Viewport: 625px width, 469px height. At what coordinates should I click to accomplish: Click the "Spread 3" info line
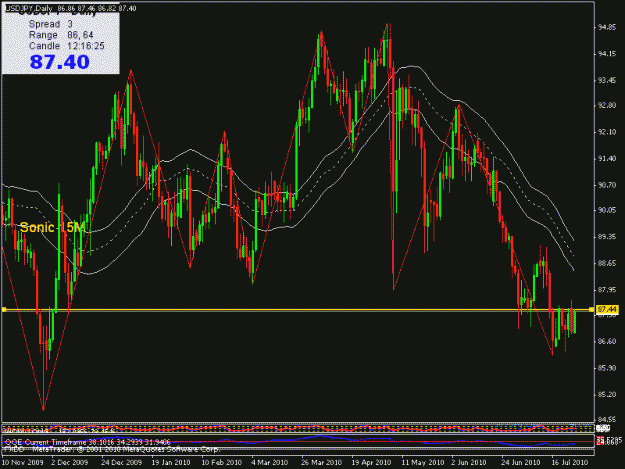(51, 24)
